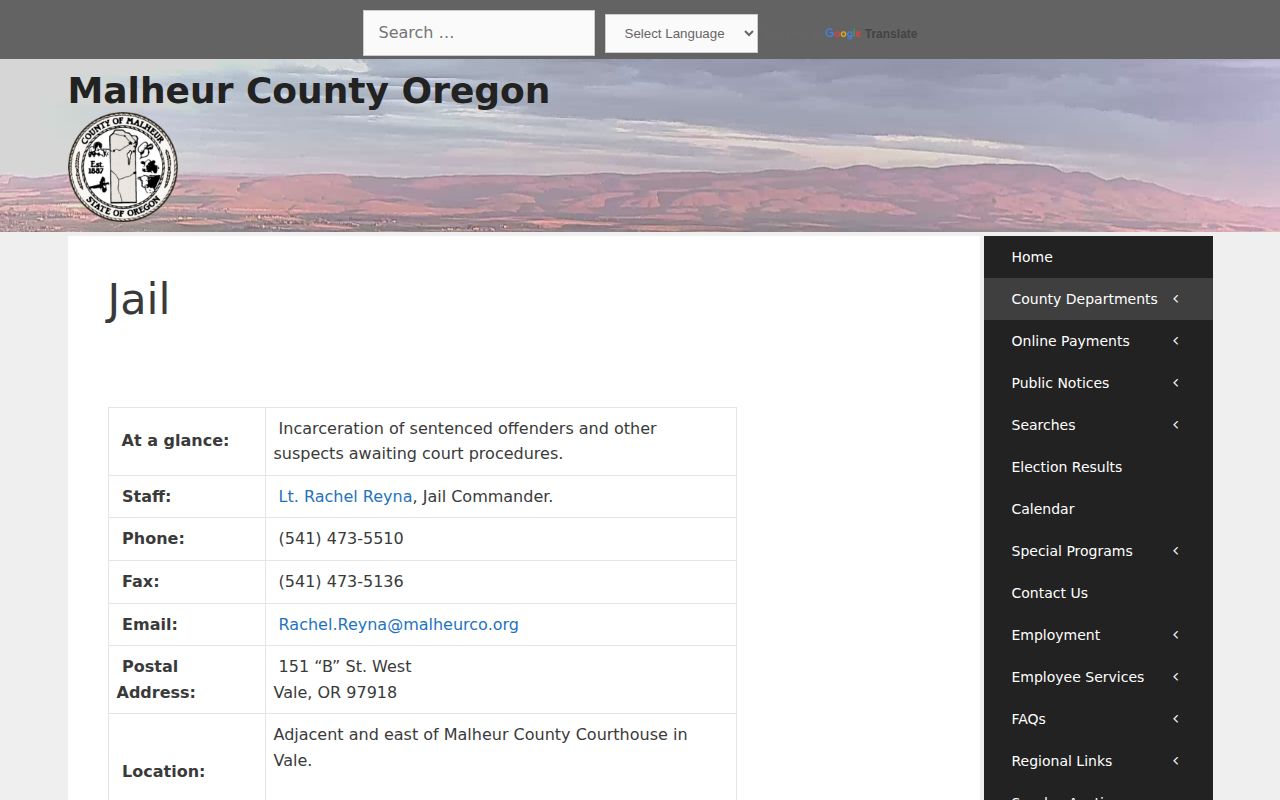Open Election Results menu item

1098,467
